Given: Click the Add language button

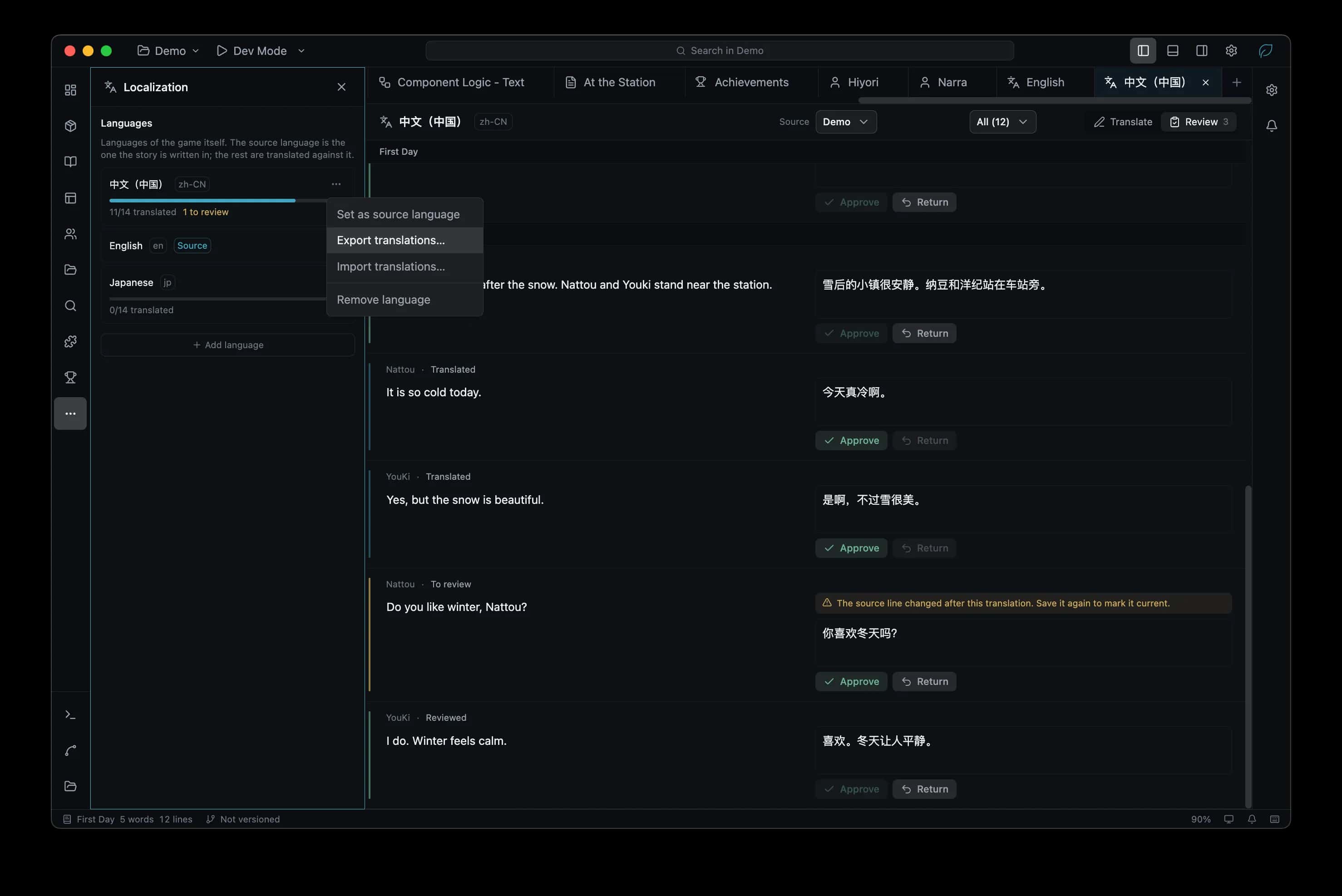Looking at the screenshot, I should click(227, 345).
